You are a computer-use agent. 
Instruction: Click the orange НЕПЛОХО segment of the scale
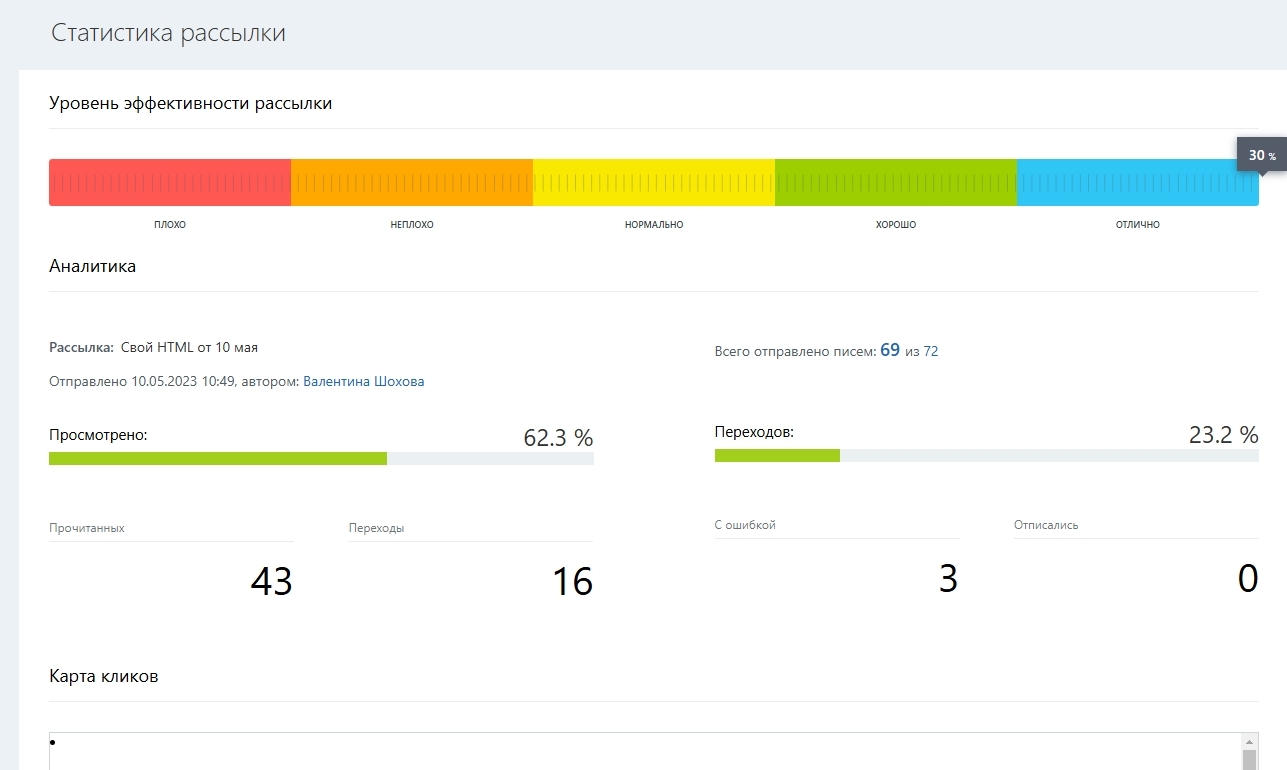click(412, 182)
